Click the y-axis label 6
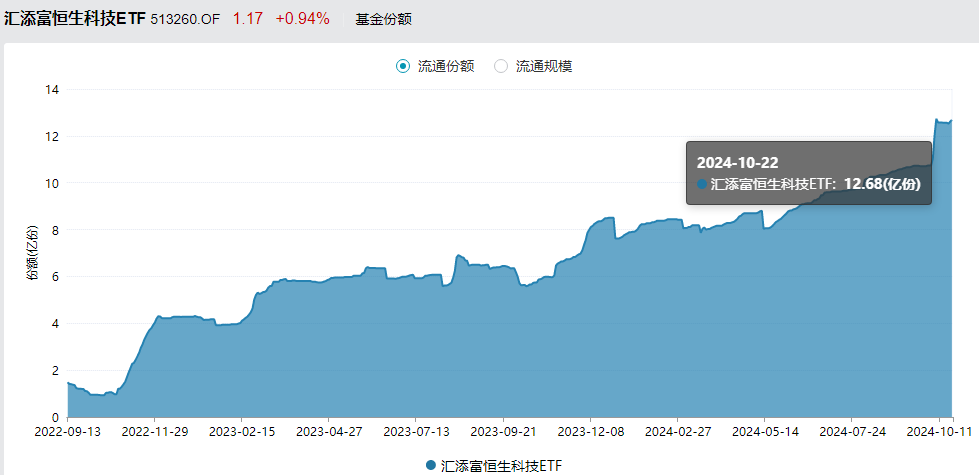 [55, 277]
